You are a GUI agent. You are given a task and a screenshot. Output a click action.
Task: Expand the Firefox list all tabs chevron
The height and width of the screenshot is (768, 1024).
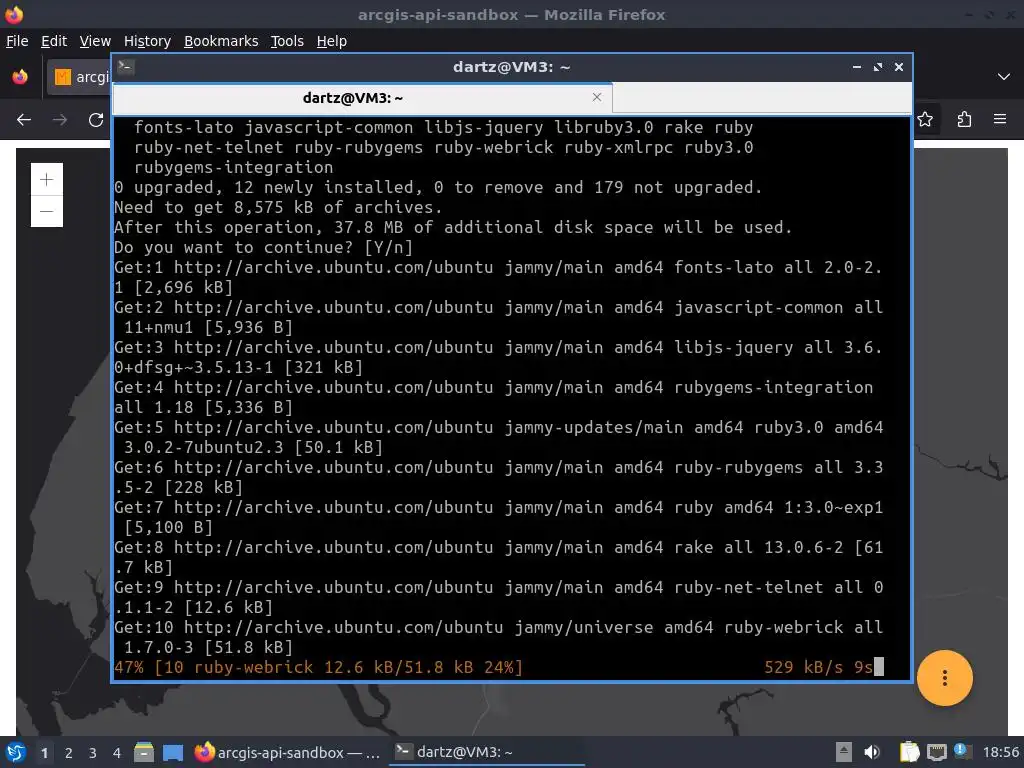(1004, 77)
